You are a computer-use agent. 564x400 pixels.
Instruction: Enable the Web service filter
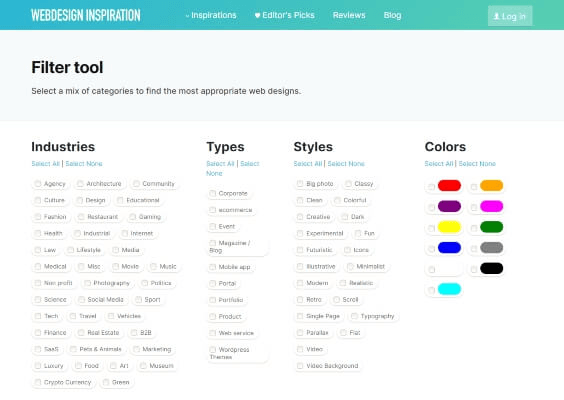pyautogui.click(x=213, y=333)
